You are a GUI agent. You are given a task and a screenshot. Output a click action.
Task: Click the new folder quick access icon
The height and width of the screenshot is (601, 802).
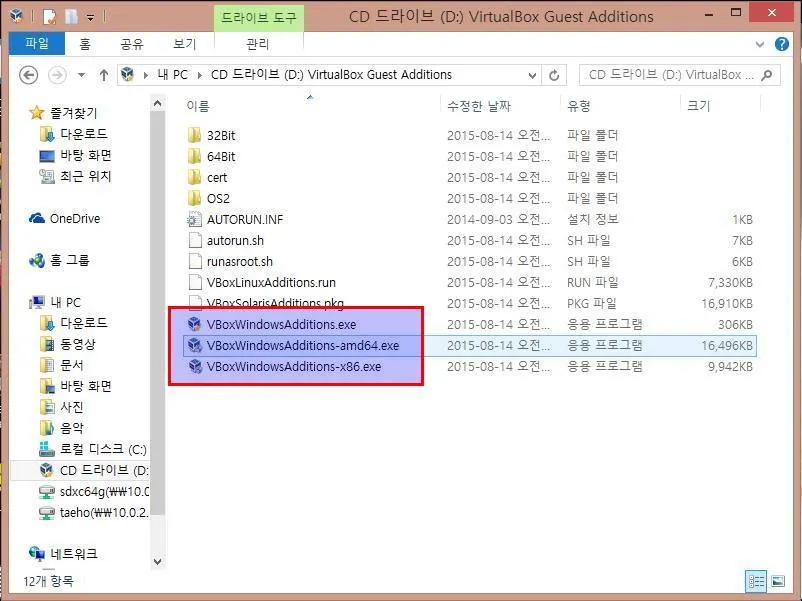pos(69,16)
